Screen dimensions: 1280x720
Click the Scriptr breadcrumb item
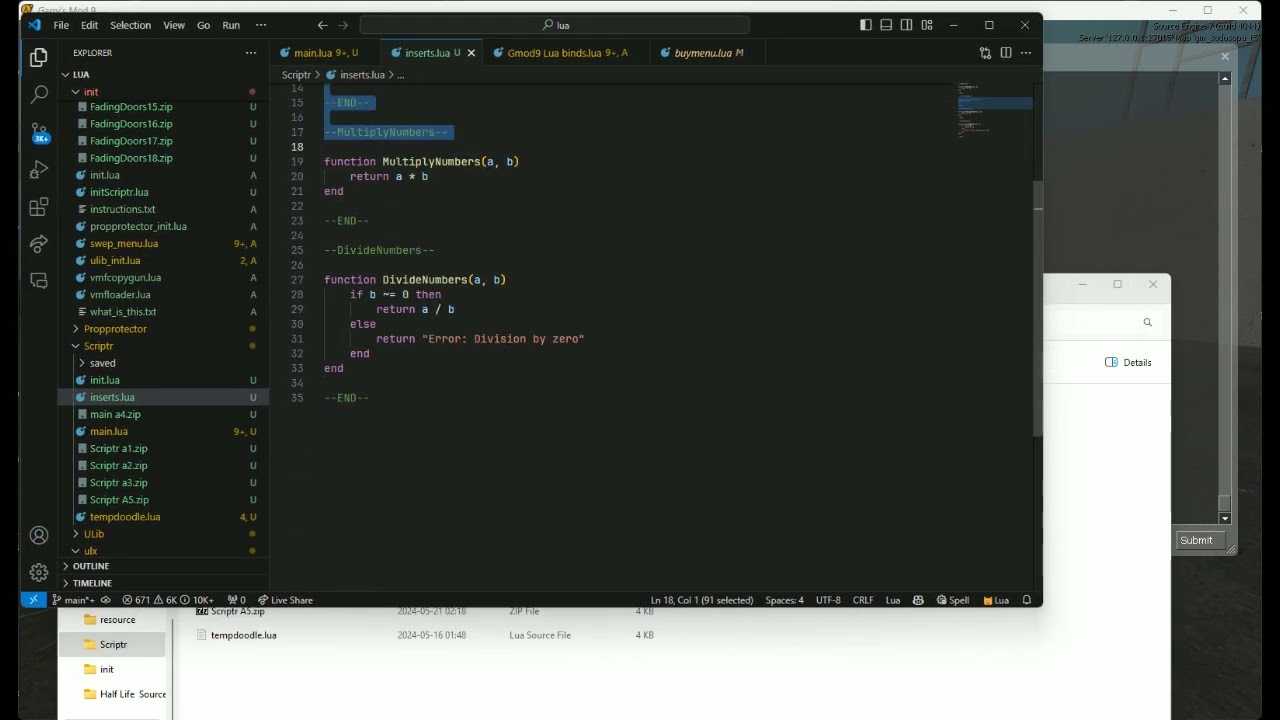pyautogui.click(x=296, y=75)
